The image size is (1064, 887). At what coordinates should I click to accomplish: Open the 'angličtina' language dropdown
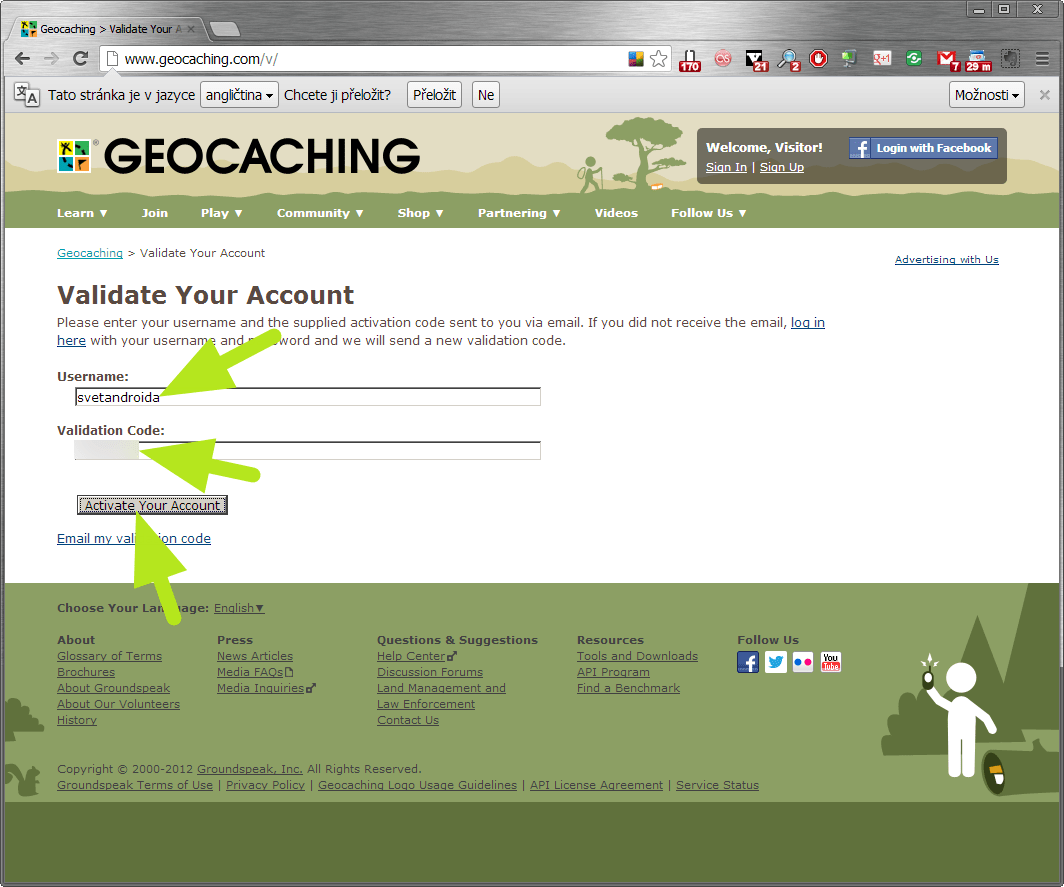click(240, 95)
